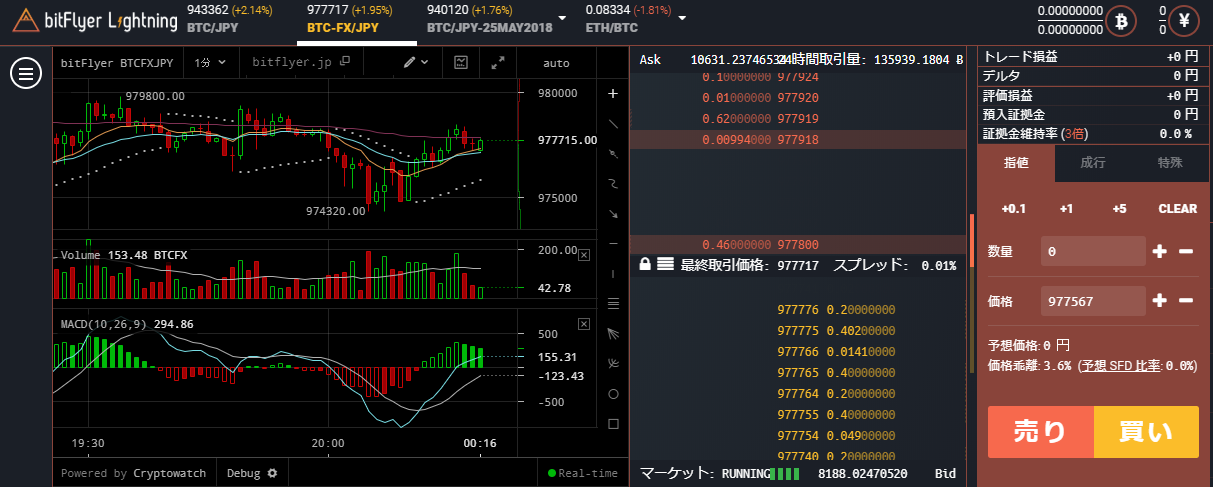
Task: Select the 指値 limit order tab
Action: click(x=1016, y=162)
